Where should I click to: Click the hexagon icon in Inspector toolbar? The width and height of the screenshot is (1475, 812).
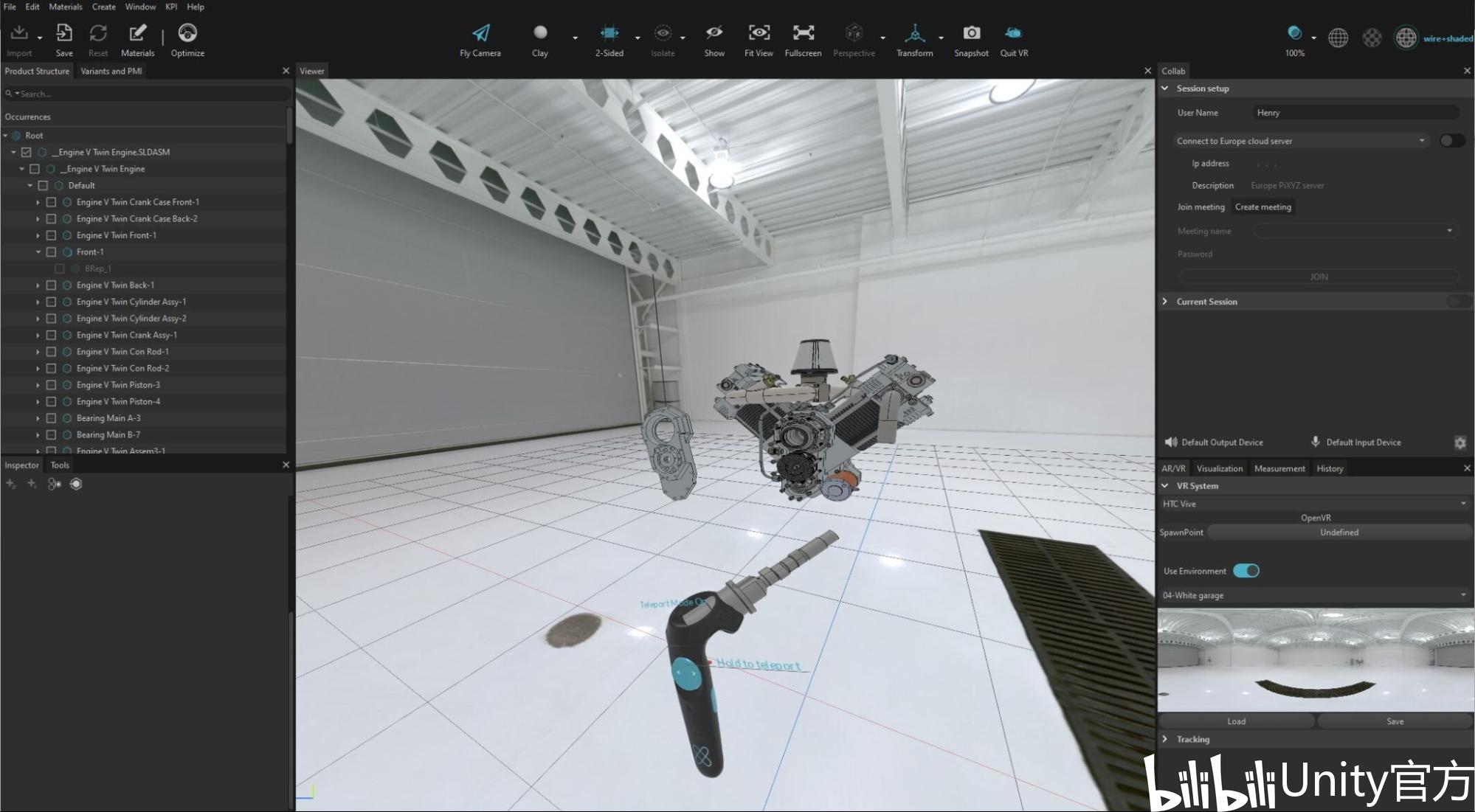76,484
